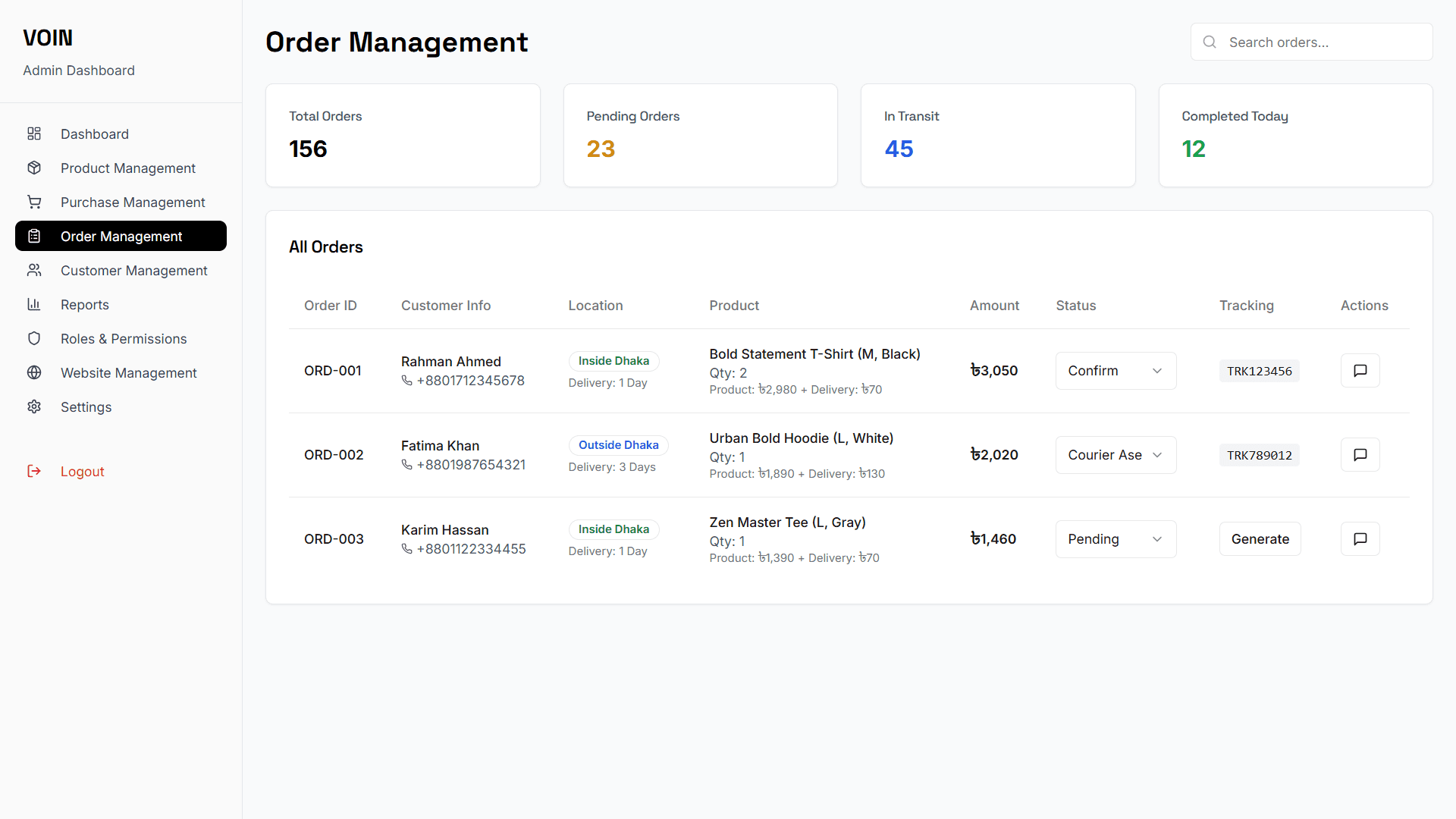
Task: Click the Outside Dhaka location badge
Action: pyautogui.click(x=618, y=445)
